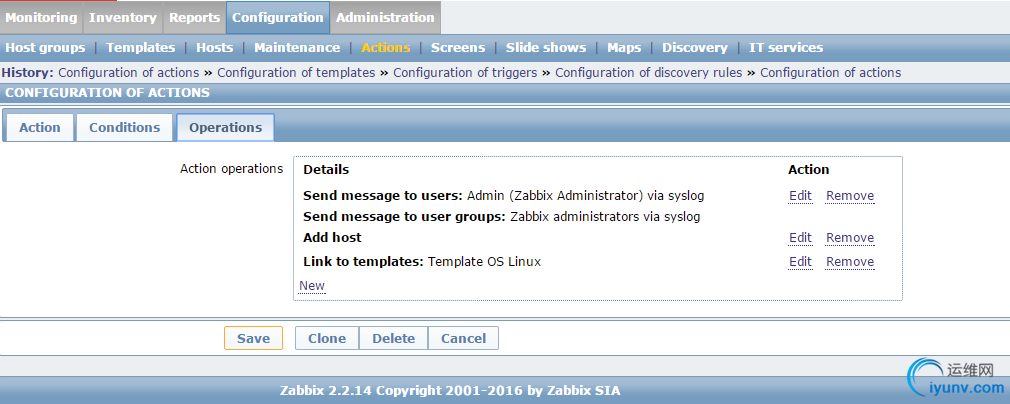Save the action configuration
Image resolution: width=1010 pixels, height=404 pixels.
pyautogui.click(x=253, y=338)
